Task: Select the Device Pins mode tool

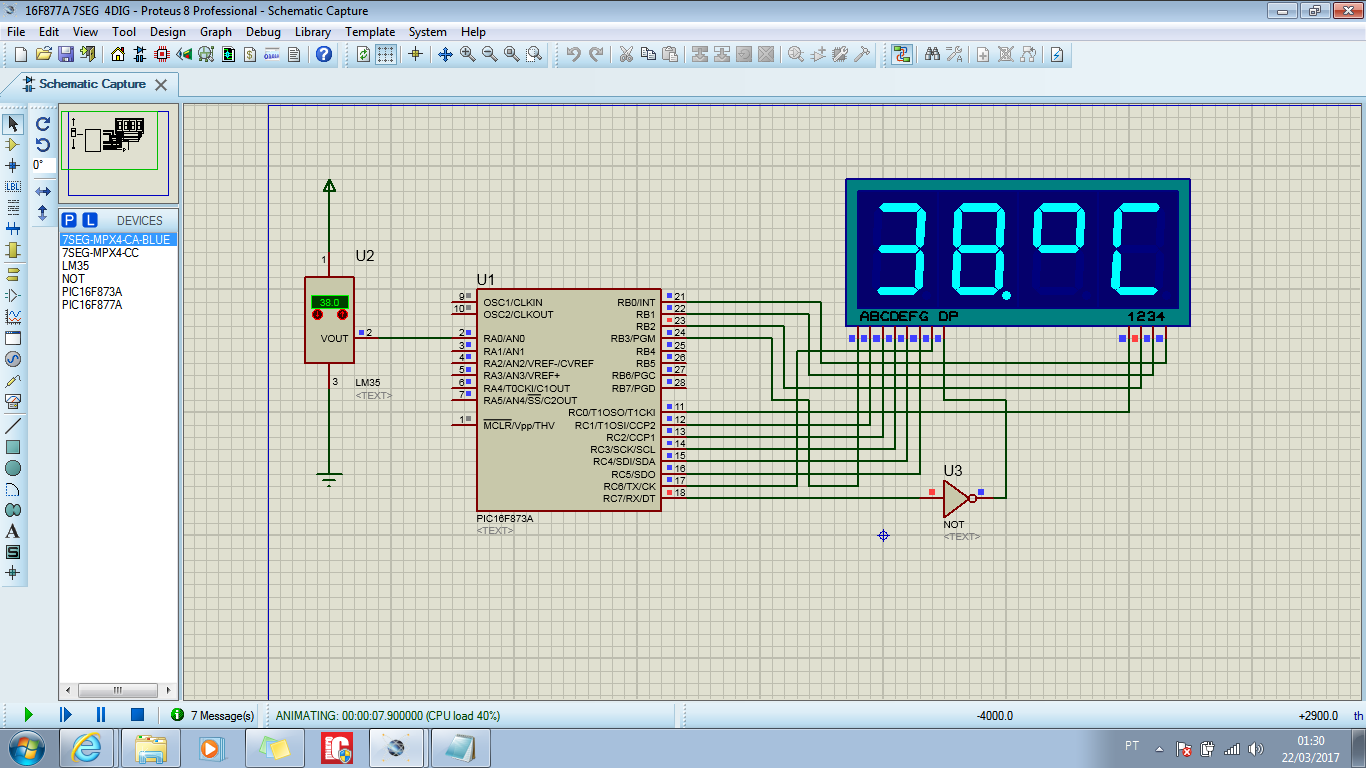Action: [x=13, y=295]
